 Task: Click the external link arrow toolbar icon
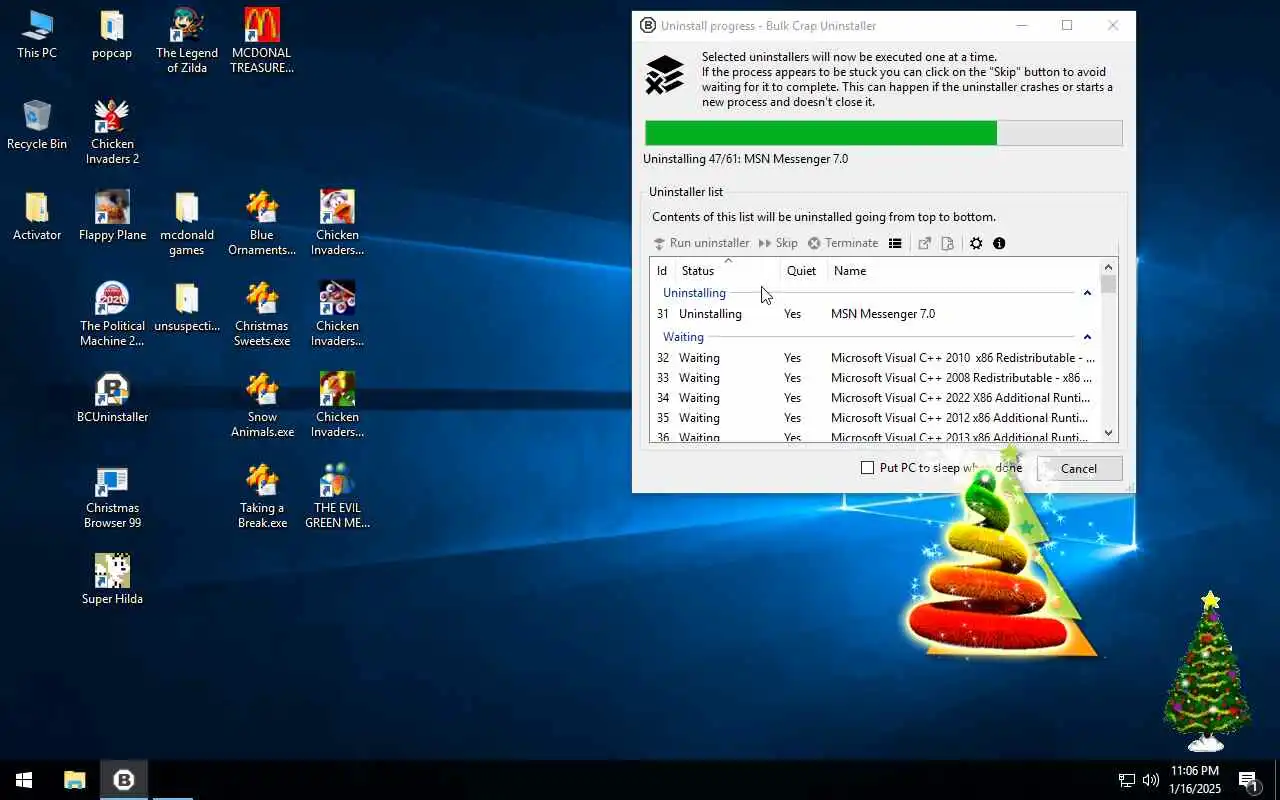point(925,243)
